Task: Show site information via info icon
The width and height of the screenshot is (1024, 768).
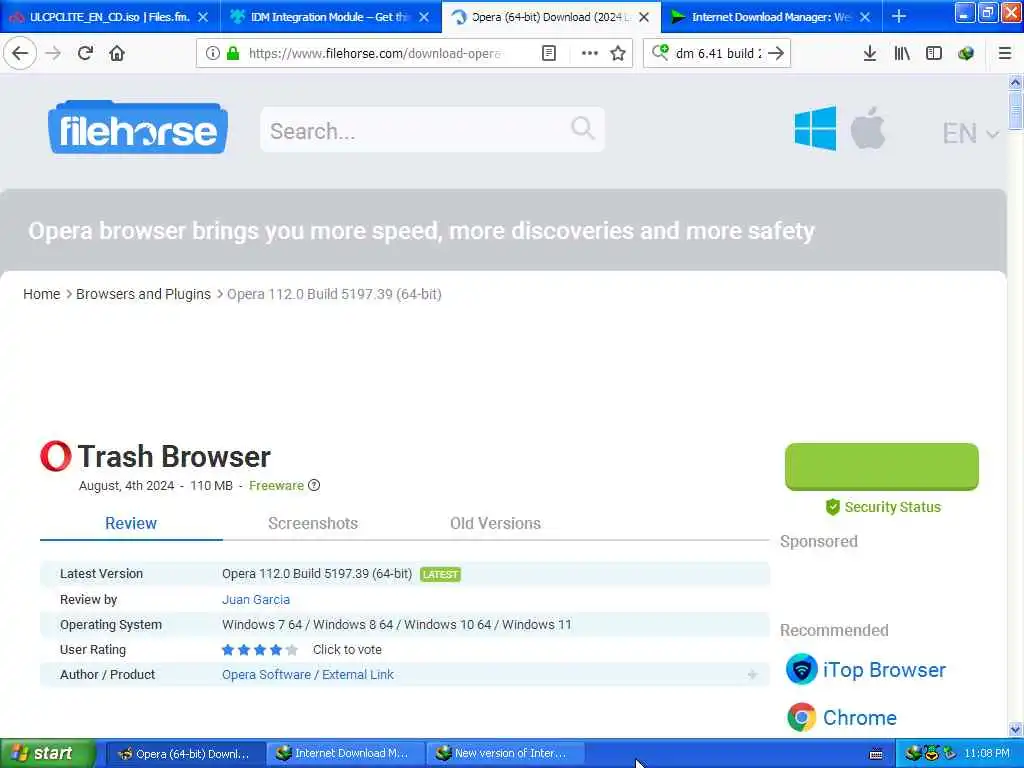Action: click(212, 53)
